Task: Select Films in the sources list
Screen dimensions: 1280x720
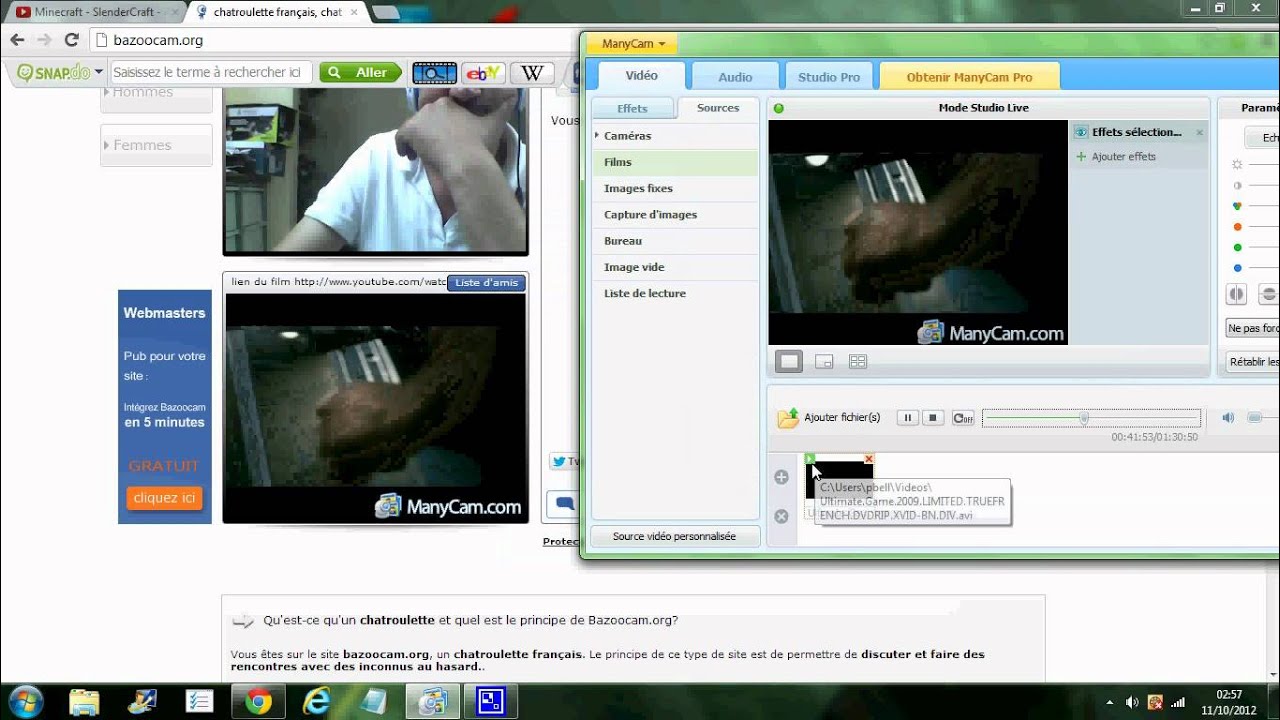Action: (x=675, y=162)
